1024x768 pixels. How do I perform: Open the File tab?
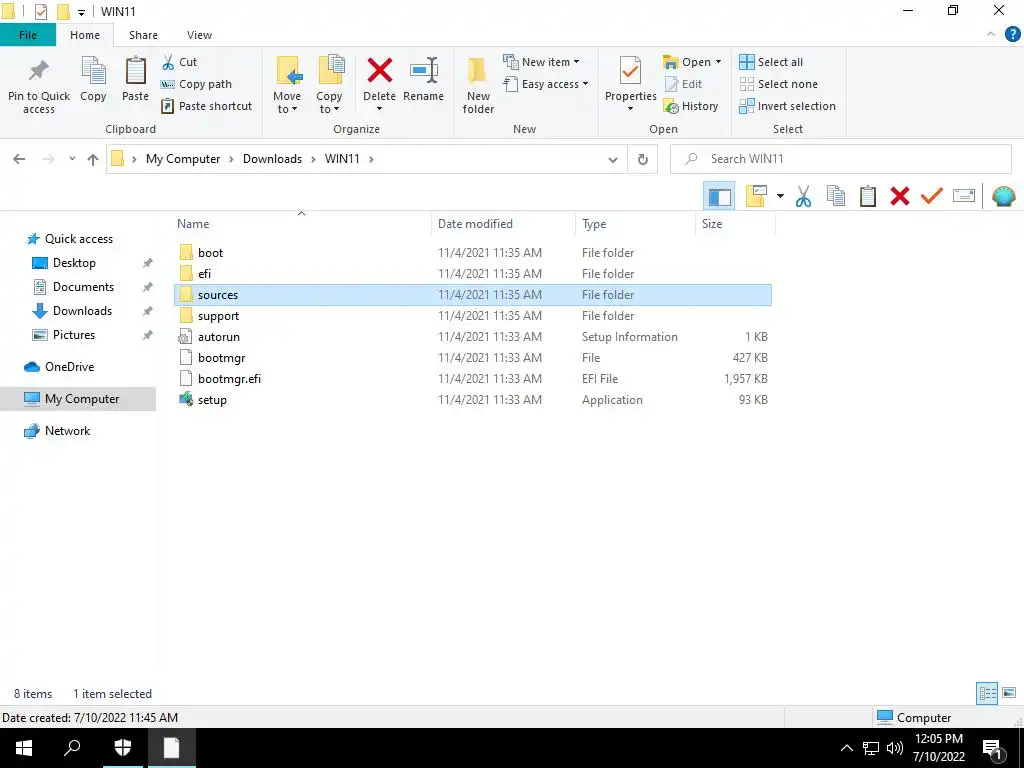[x=28, y=35]
